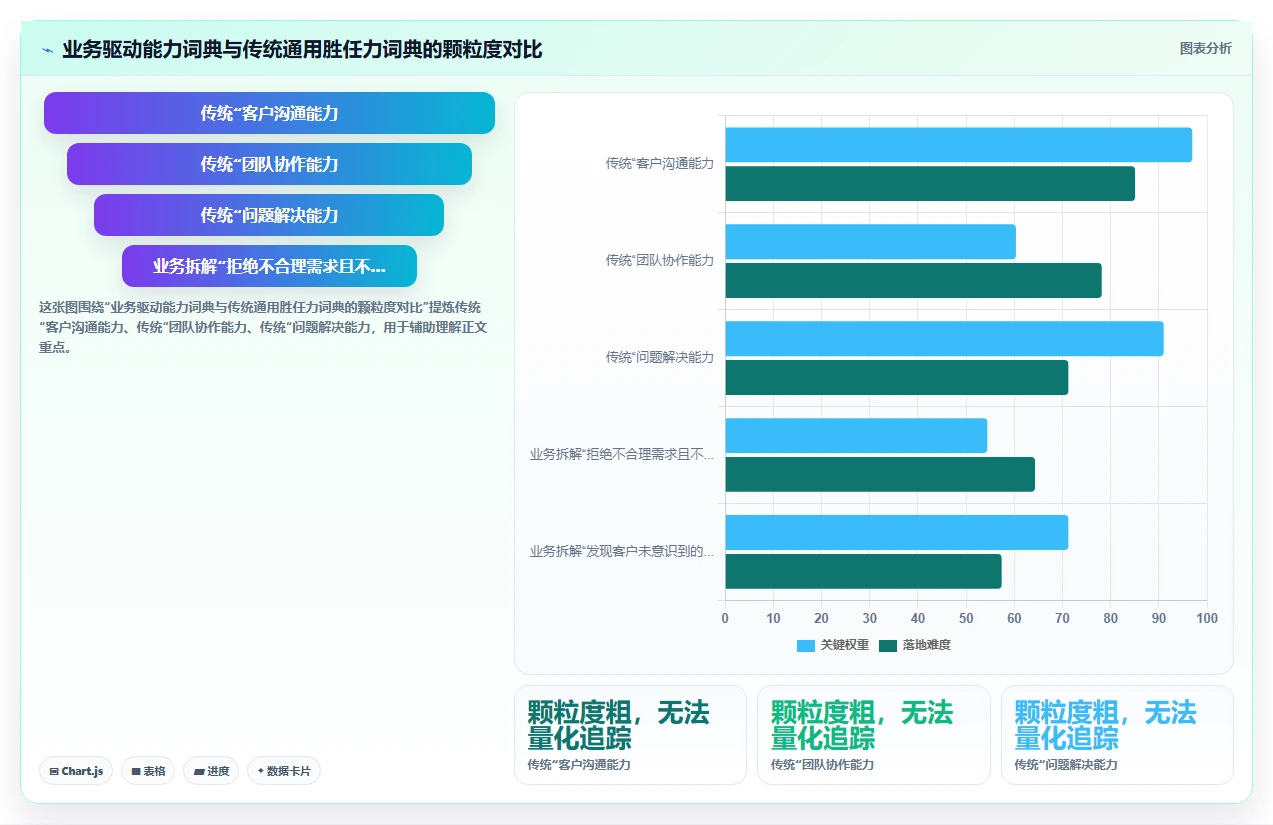Click the 进度 tag chip
The image size is (1273, 825).
(x=211, y=771)
